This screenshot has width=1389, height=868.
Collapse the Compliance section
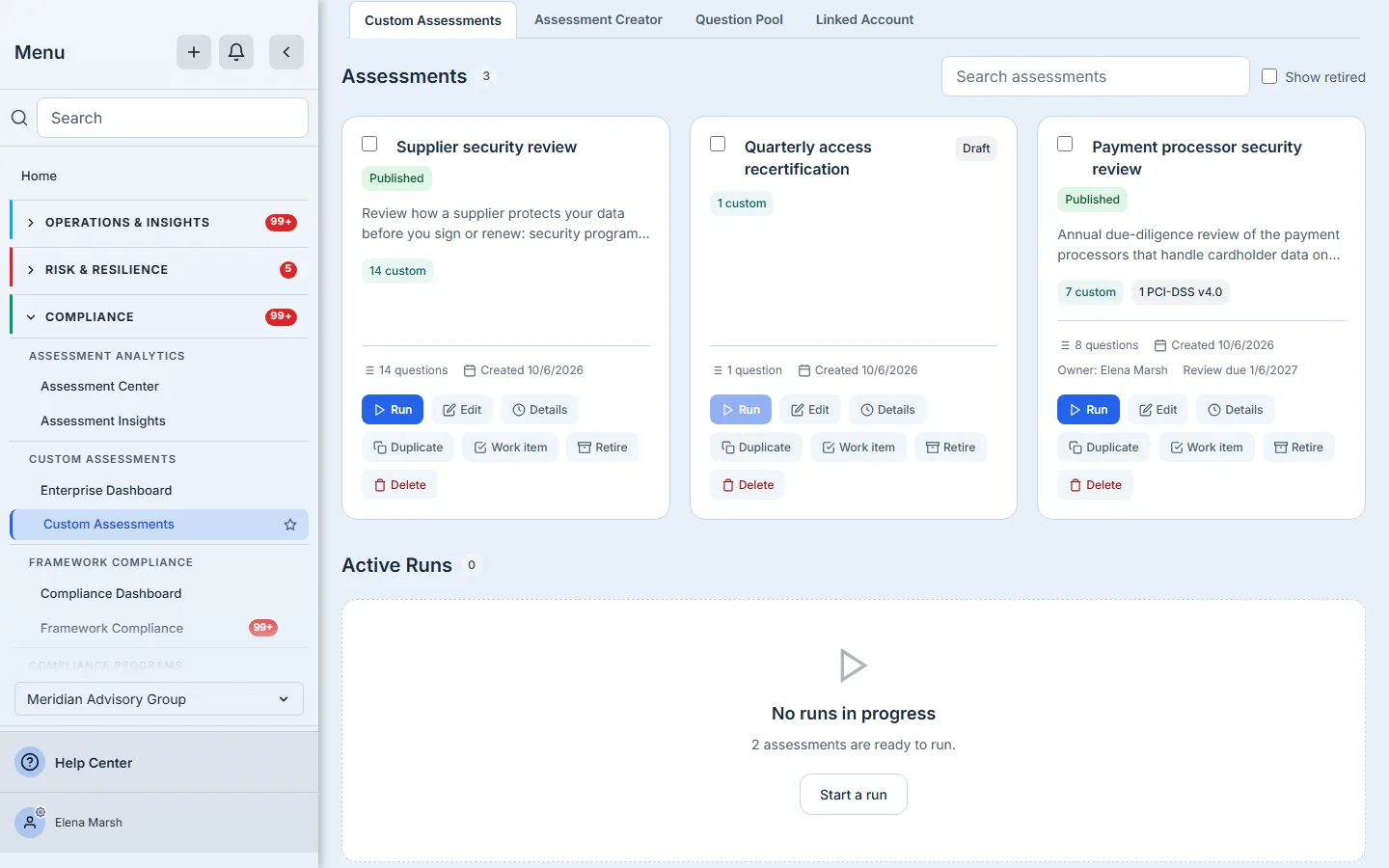pos(159,317)
